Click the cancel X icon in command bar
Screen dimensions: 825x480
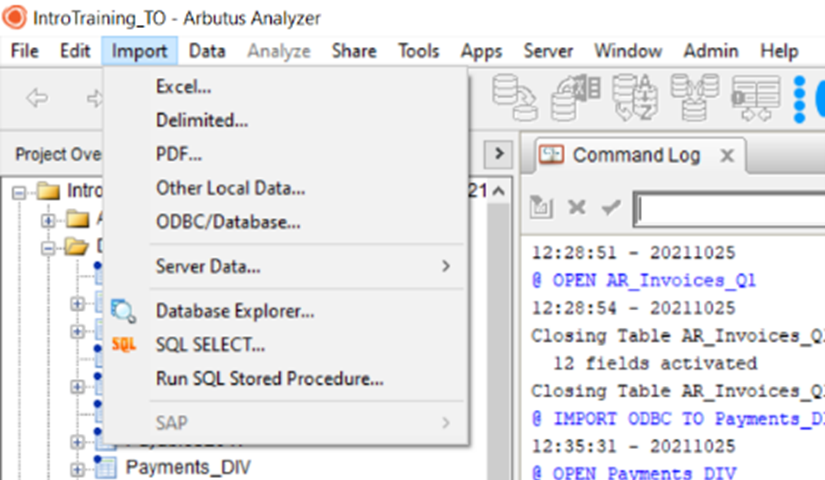coord(577,207)
